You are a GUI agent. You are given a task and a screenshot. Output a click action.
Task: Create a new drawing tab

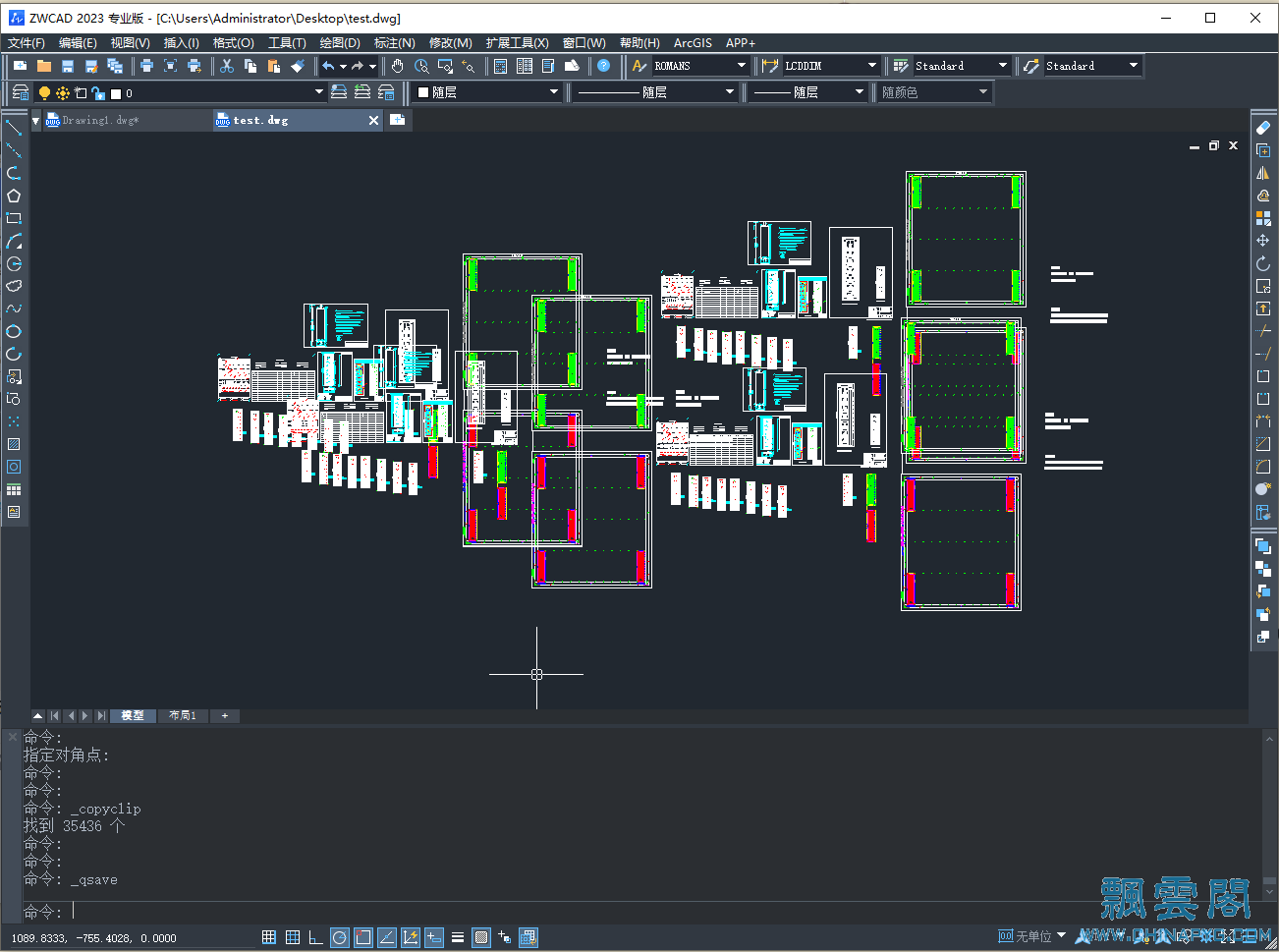click(397, 120)
